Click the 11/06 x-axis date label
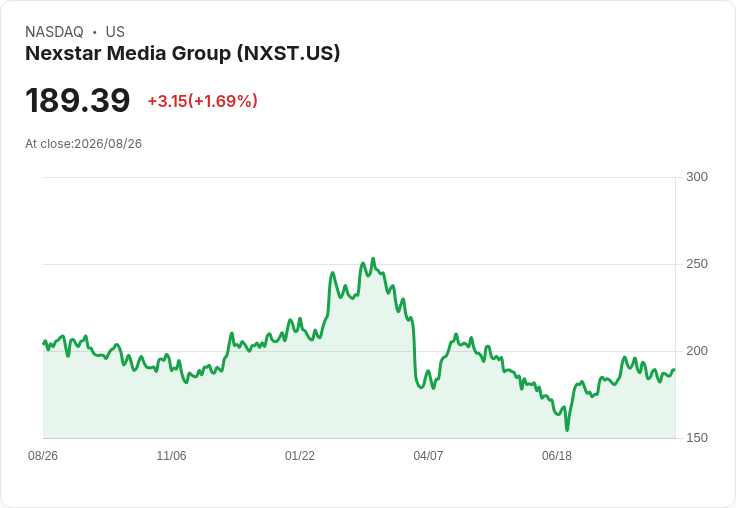 tap(171, 455)
